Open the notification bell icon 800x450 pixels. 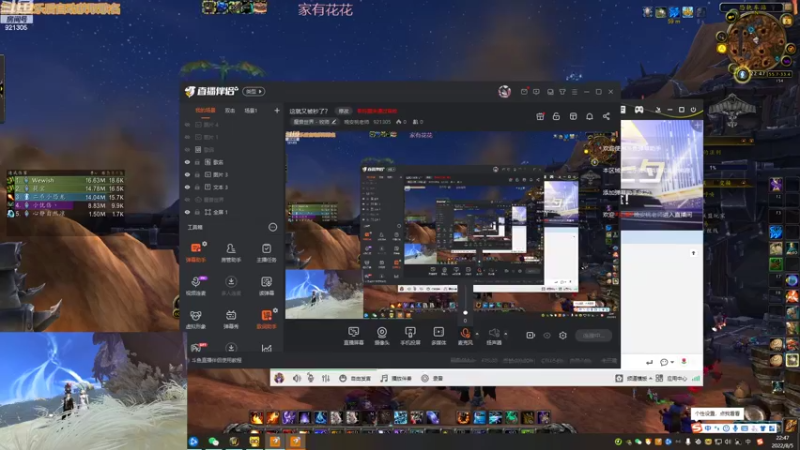[x=589, y=116]
